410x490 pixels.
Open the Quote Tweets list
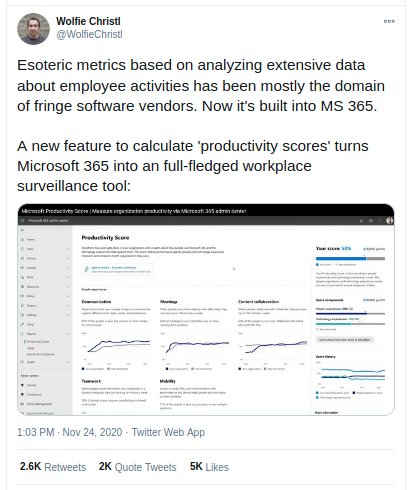137,467
